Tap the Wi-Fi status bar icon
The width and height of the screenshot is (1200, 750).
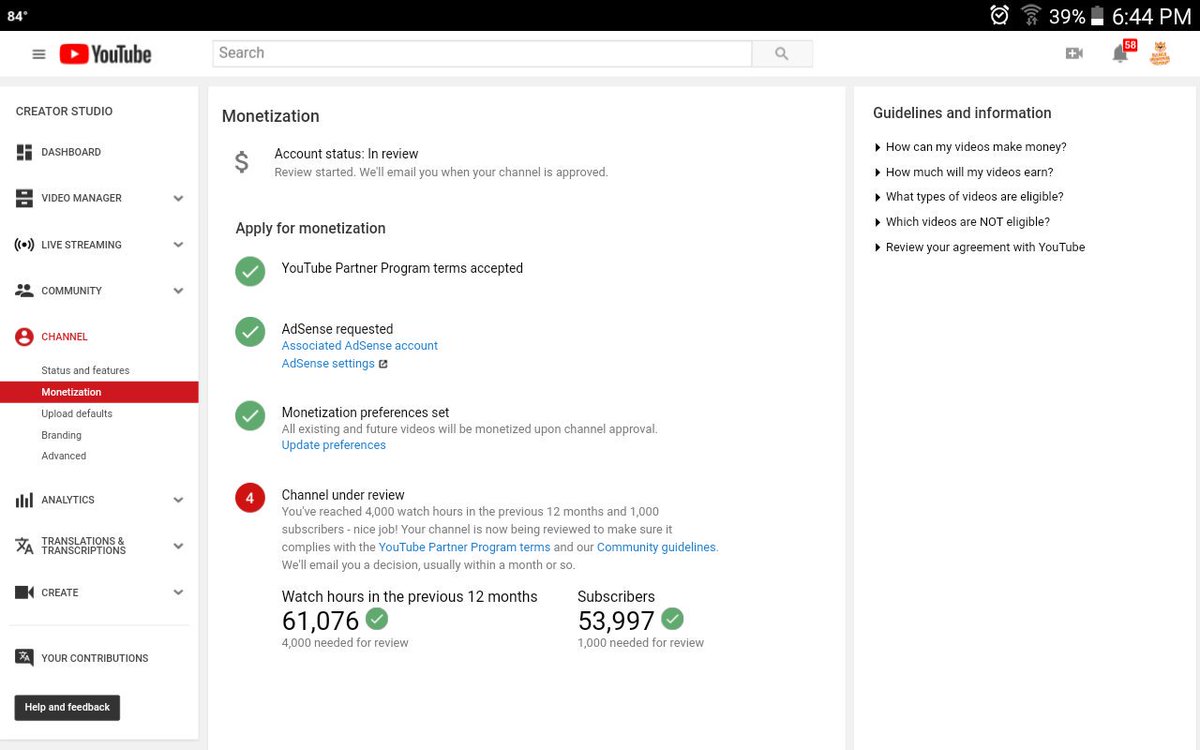(1030, 15)
